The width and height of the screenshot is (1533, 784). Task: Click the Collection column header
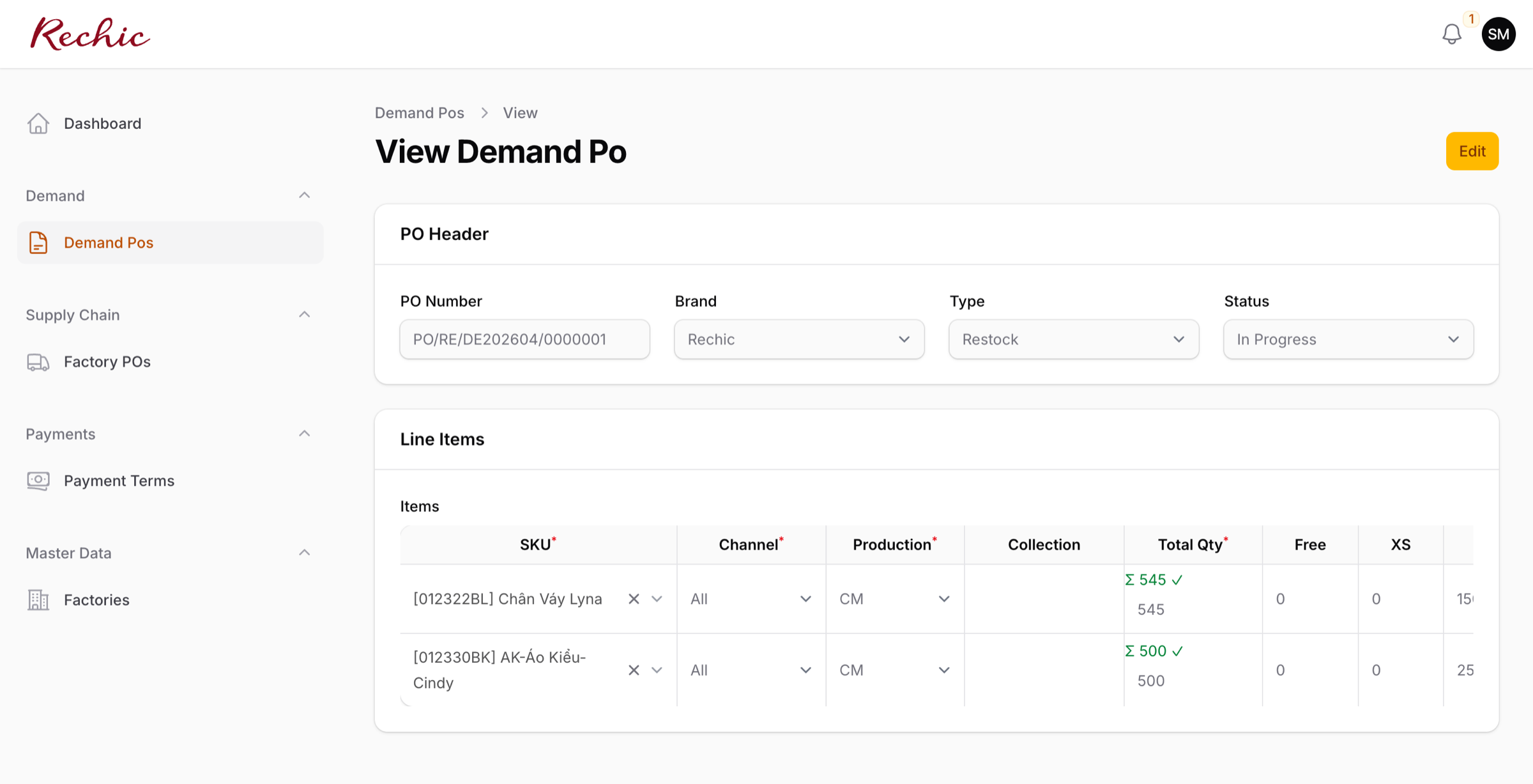pyautogui.click(x=1044, y=545)
